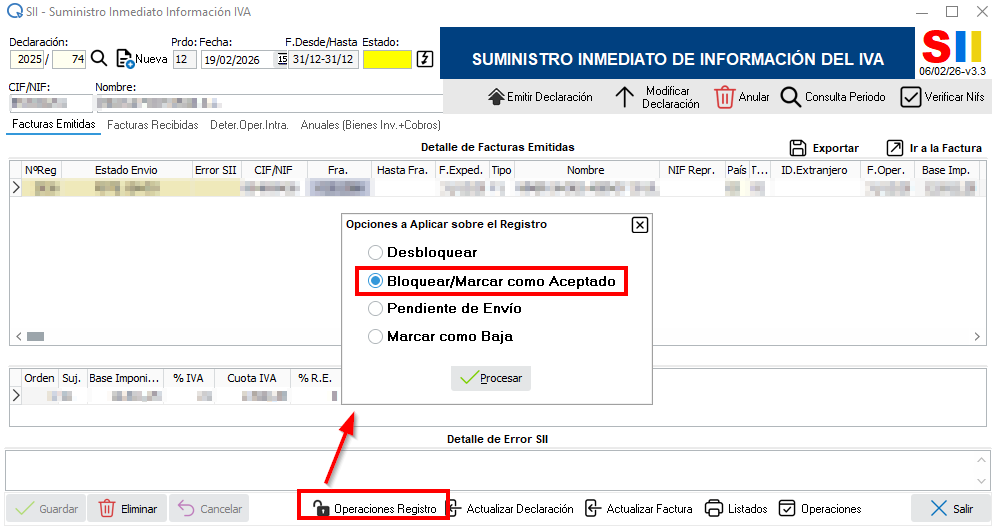Click Exportar
Viewport: 996px width, 526px height.
point(824,148)
